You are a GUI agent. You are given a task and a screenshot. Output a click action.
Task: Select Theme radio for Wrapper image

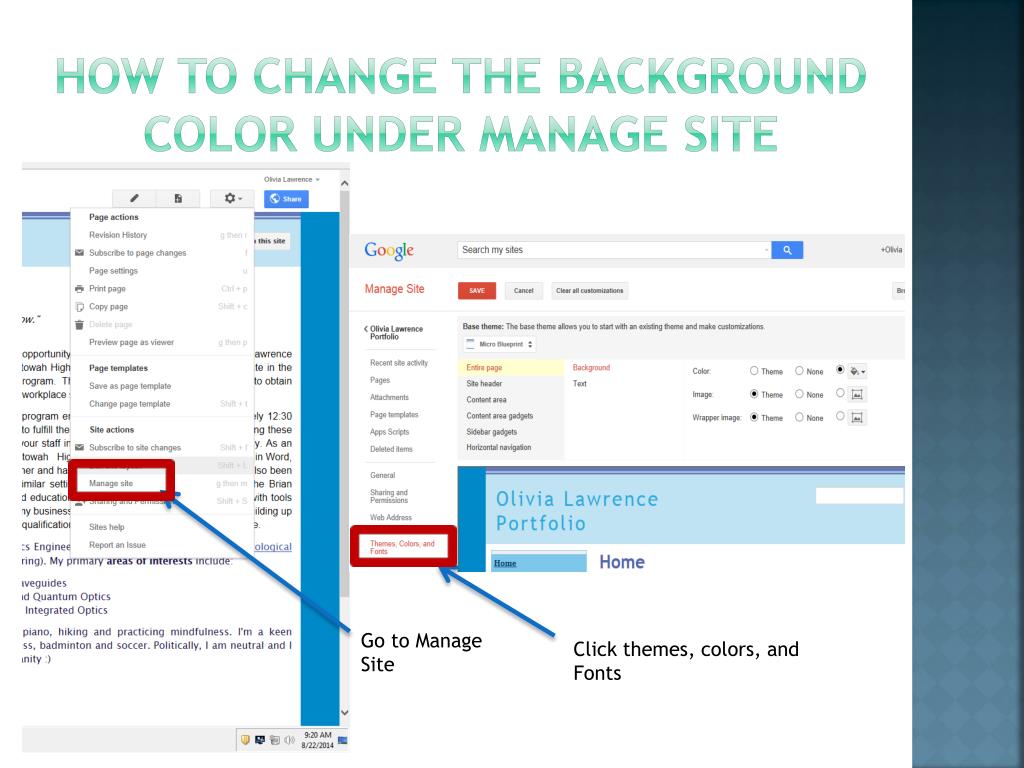coord(754,417)
